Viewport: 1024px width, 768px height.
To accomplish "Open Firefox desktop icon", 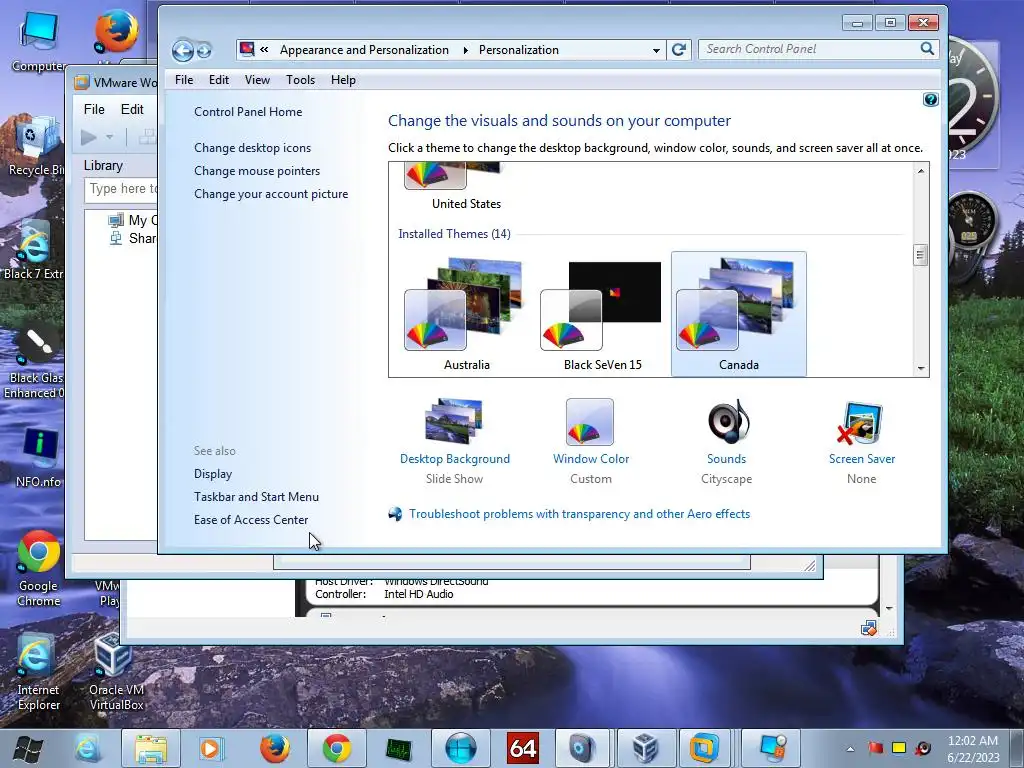I will point(116,31).
